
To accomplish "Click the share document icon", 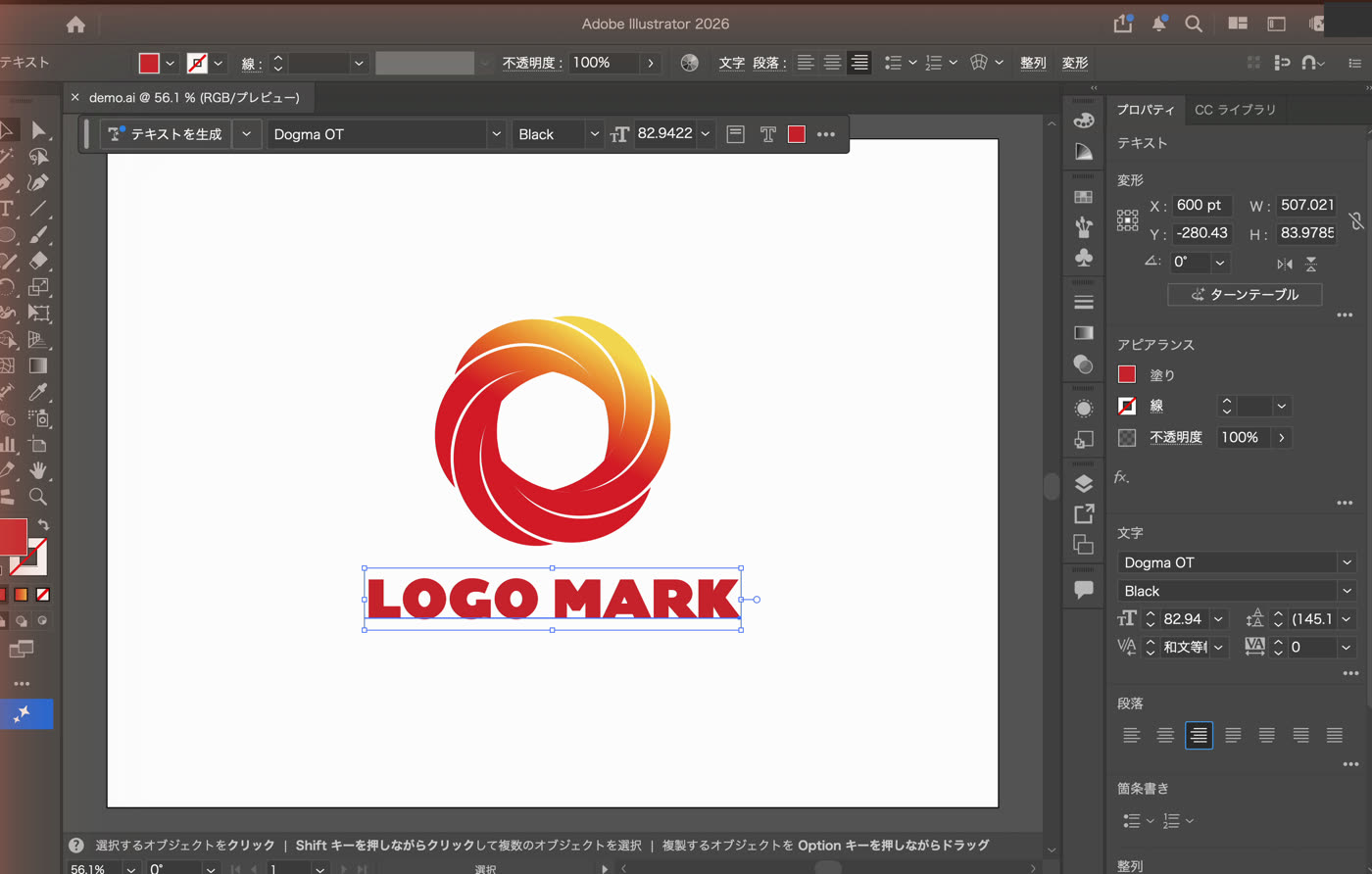I will click(x=1123, y=24).
